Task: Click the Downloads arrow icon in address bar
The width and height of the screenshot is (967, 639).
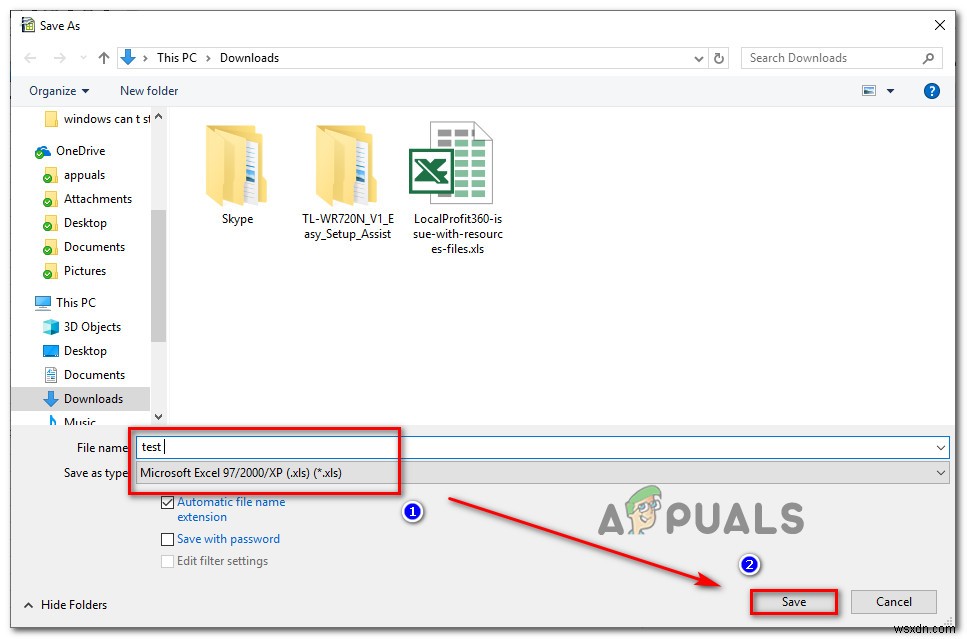Action: [128, 57]
